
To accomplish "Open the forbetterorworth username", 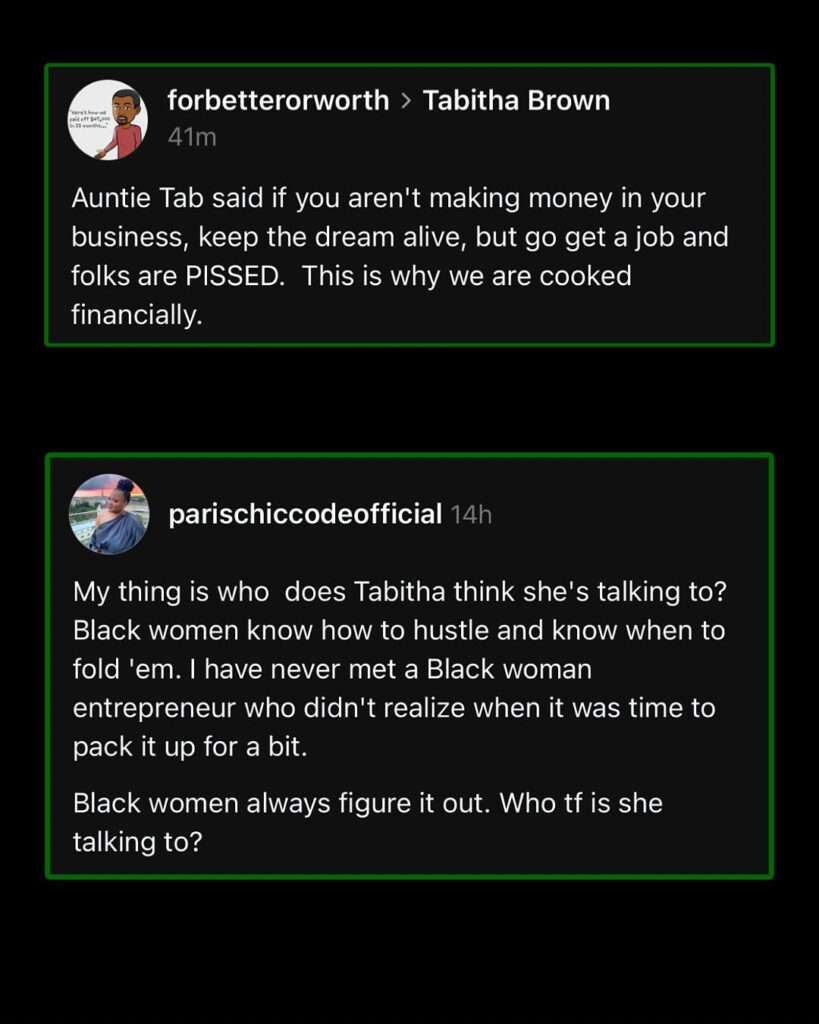I will click(x=278, y=100).
